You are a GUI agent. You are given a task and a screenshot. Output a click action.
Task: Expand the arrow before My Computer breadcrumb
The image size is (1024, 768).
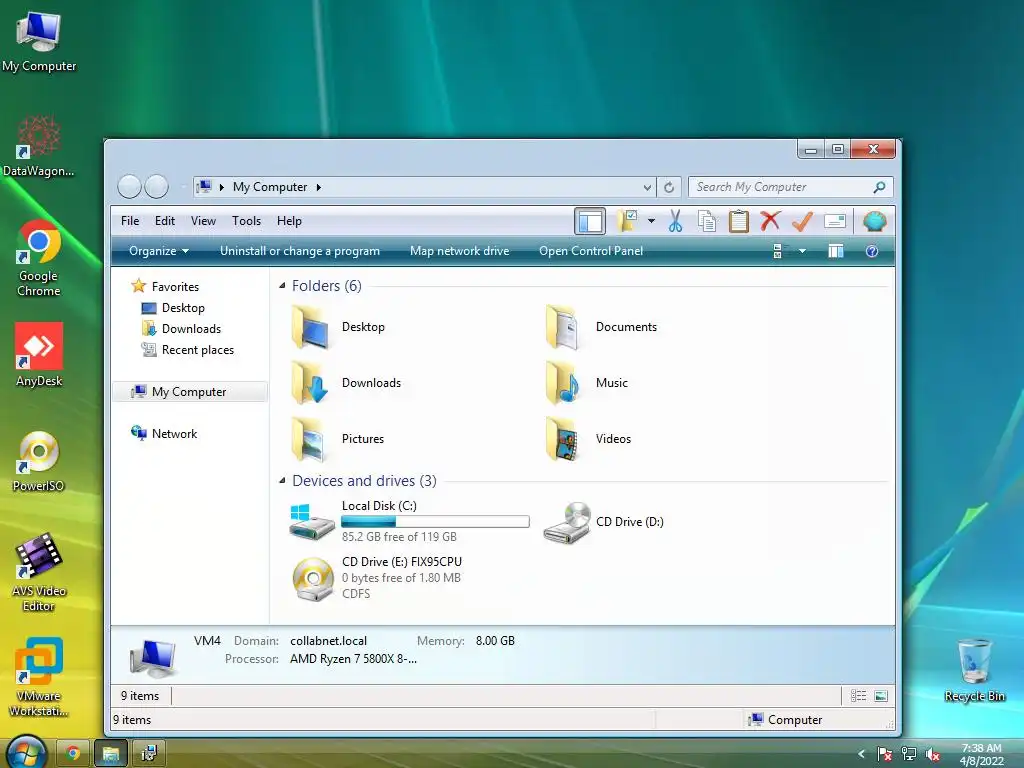click(x=221, y=187)
